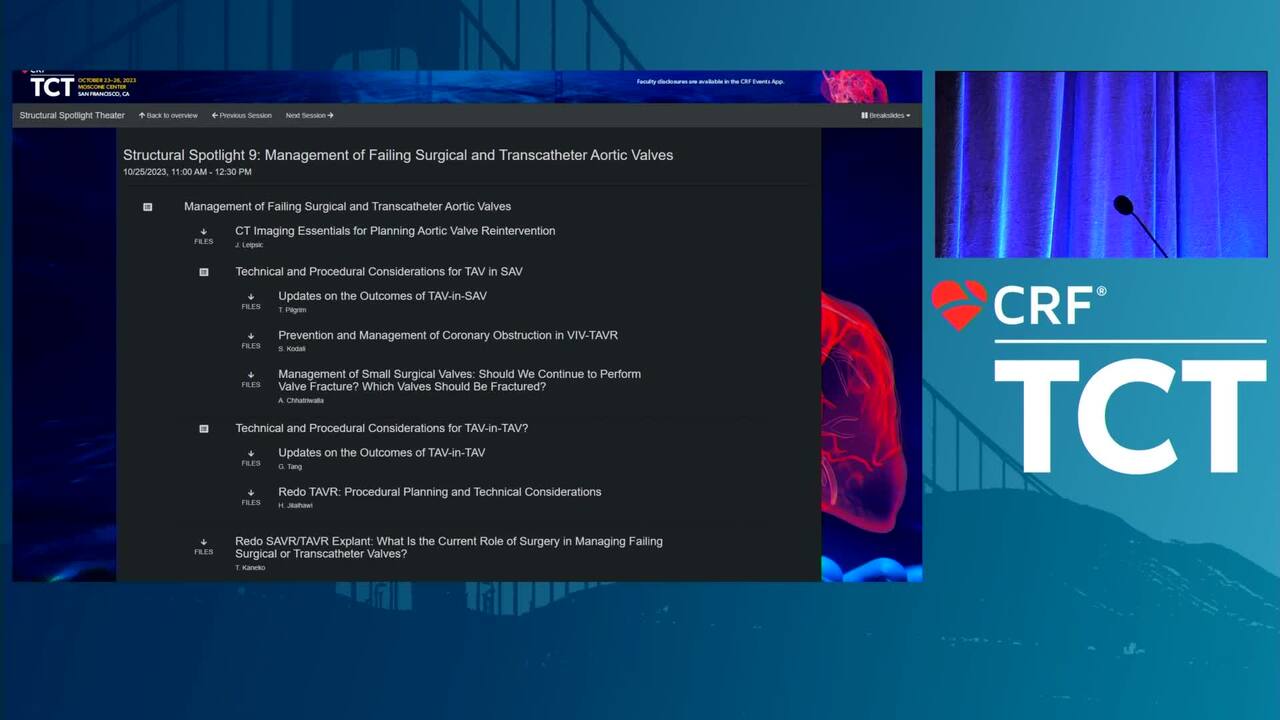Open the Previous Session link
The height and width of the screenshot is (720, 1280).
241,116
